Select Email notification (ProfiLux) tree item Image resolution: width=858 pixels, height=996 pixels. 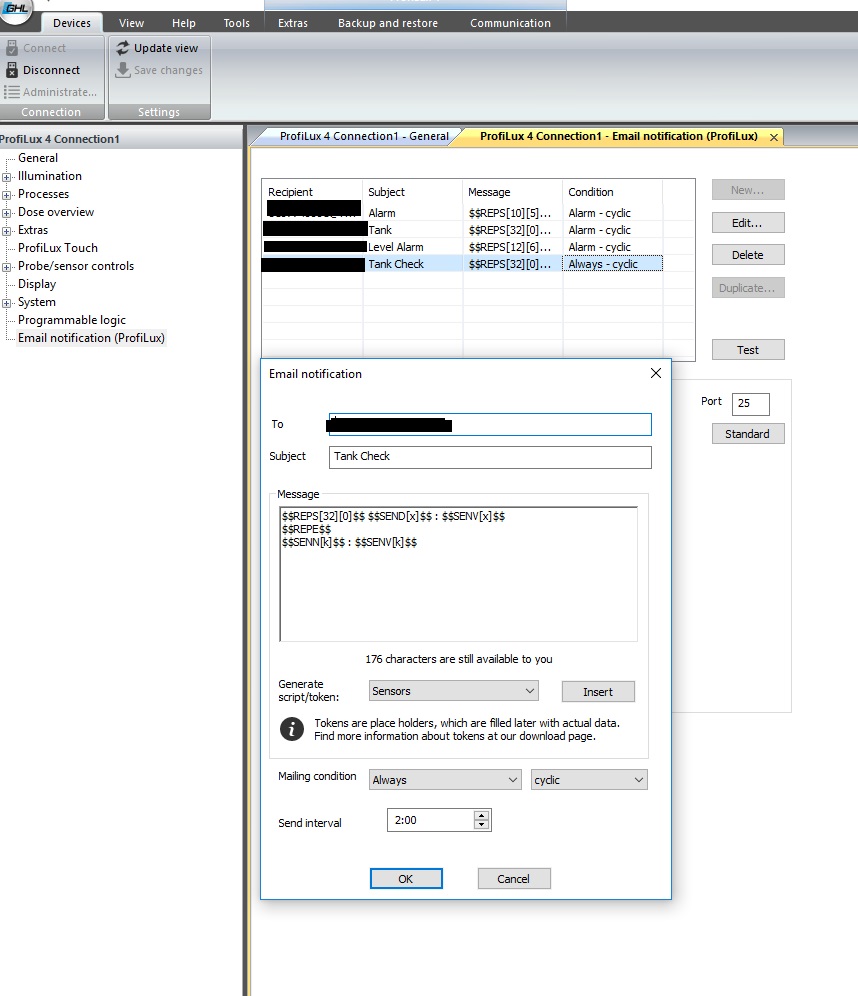click(x=91, y=338)
